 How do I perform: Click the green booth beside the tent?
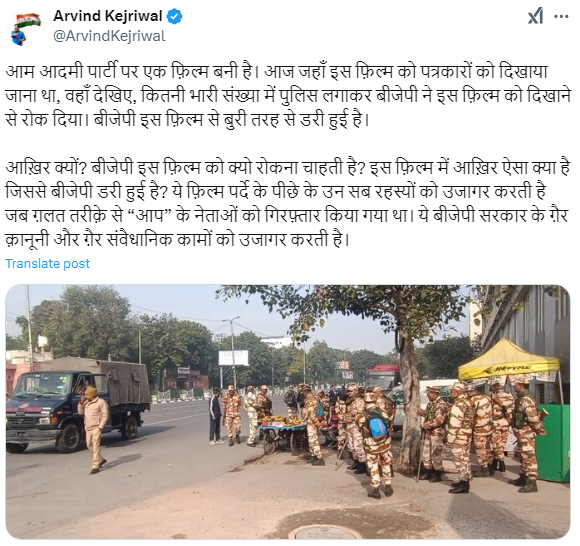pyautogui.click(x=554, y=442)
